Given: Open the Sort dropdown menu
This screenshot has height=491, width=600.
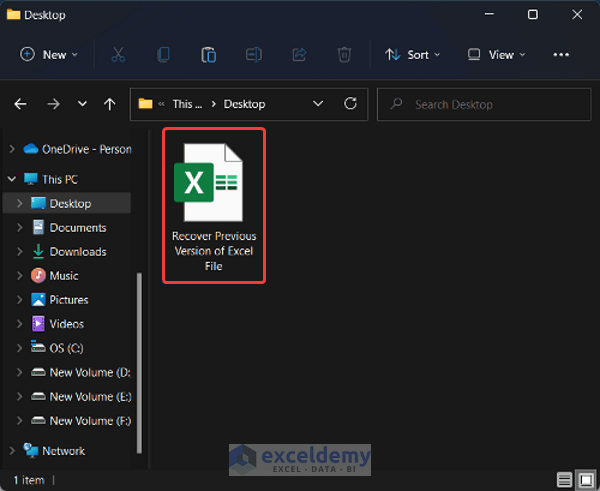Looking at the screenshot, I should 412,55.
